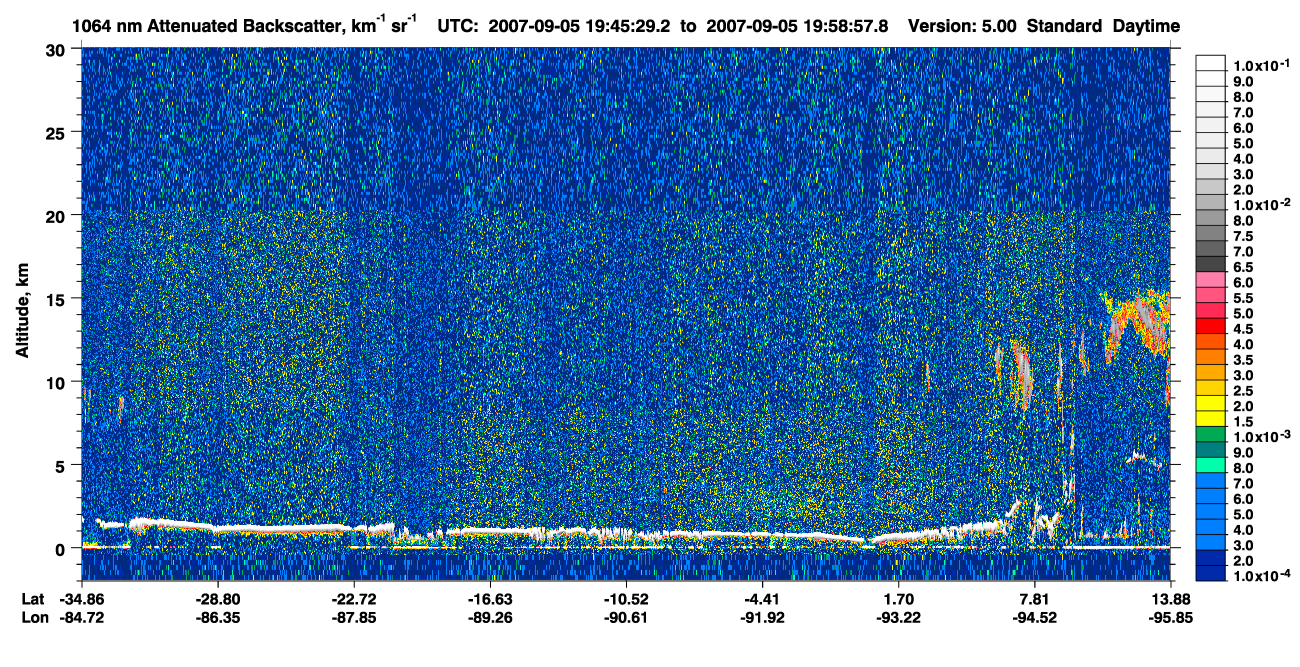The width and height of the screenshot is (1300, 667).
Task: Click the latitude value 13.88
Action: pyautogui.click(x=1171, y=599)
